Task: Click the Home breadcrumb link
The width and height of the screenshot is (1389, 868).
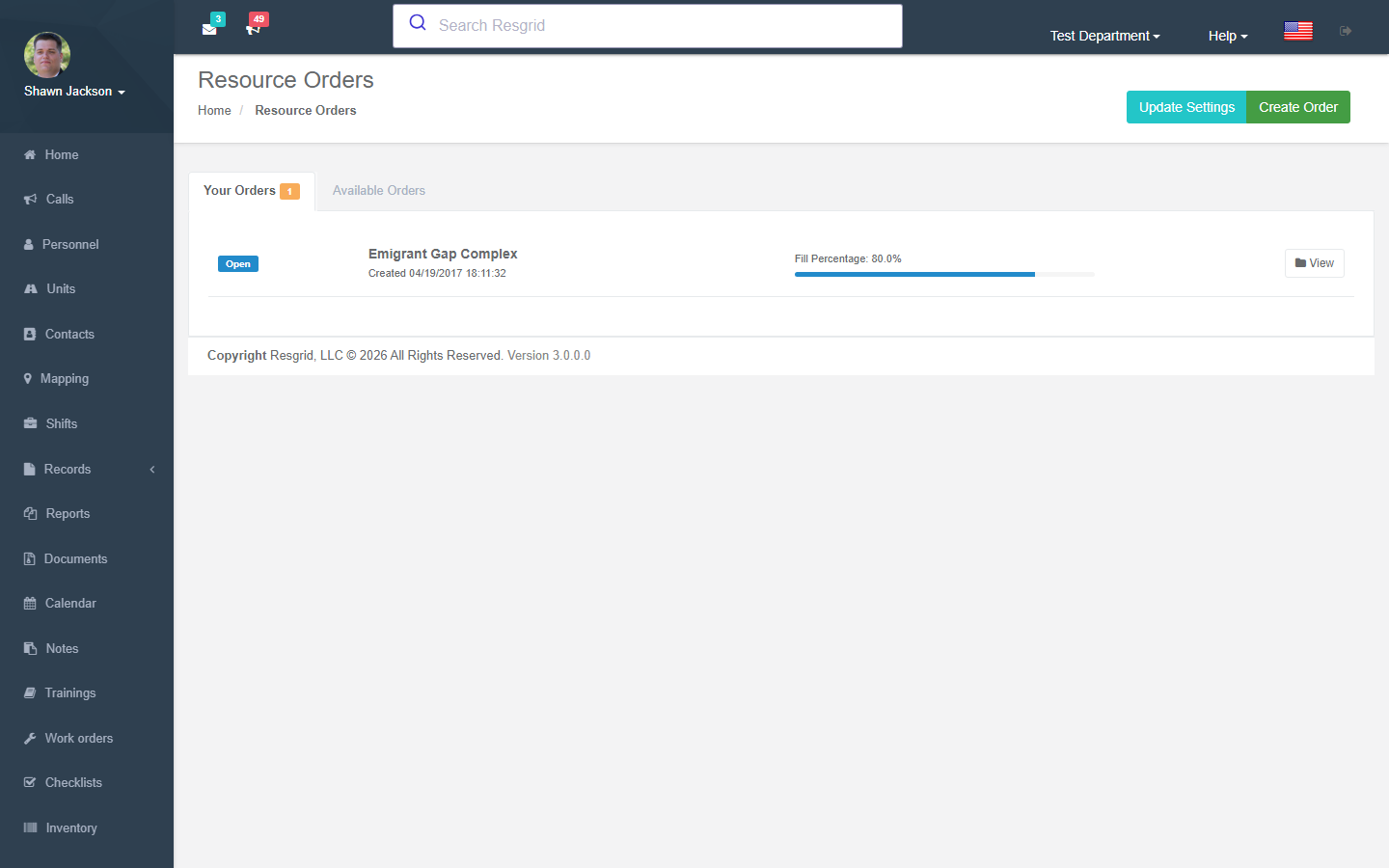Action: pos(214,111)
